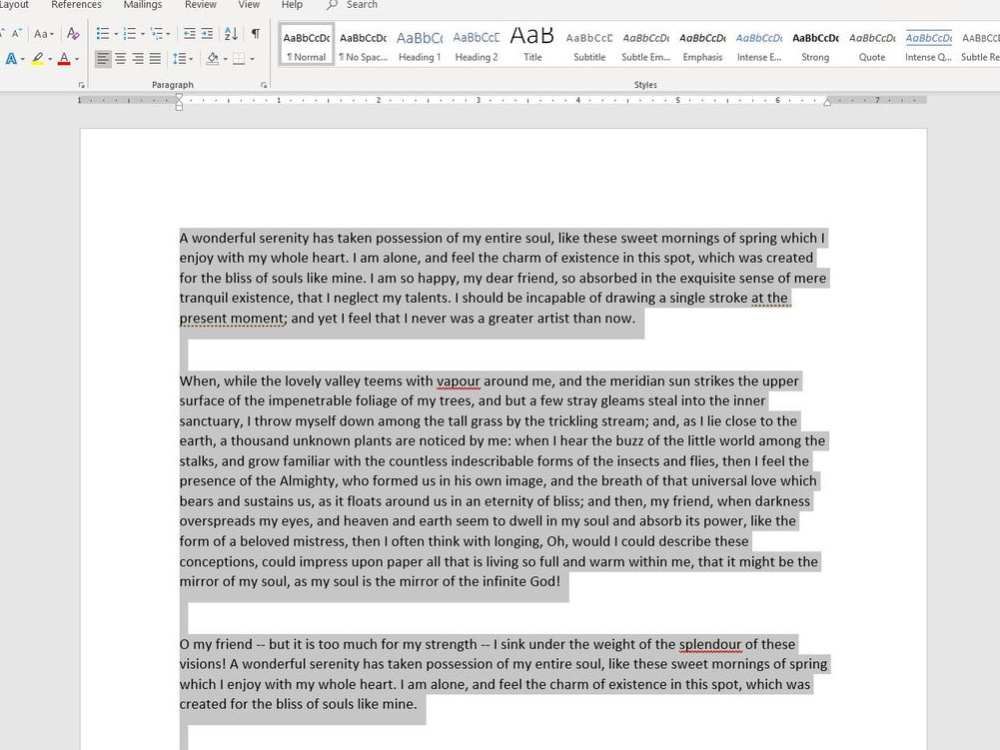Open shading color dropdown arrow
The height and width of the screenshot is (750, 1000).
coord(225,59)
